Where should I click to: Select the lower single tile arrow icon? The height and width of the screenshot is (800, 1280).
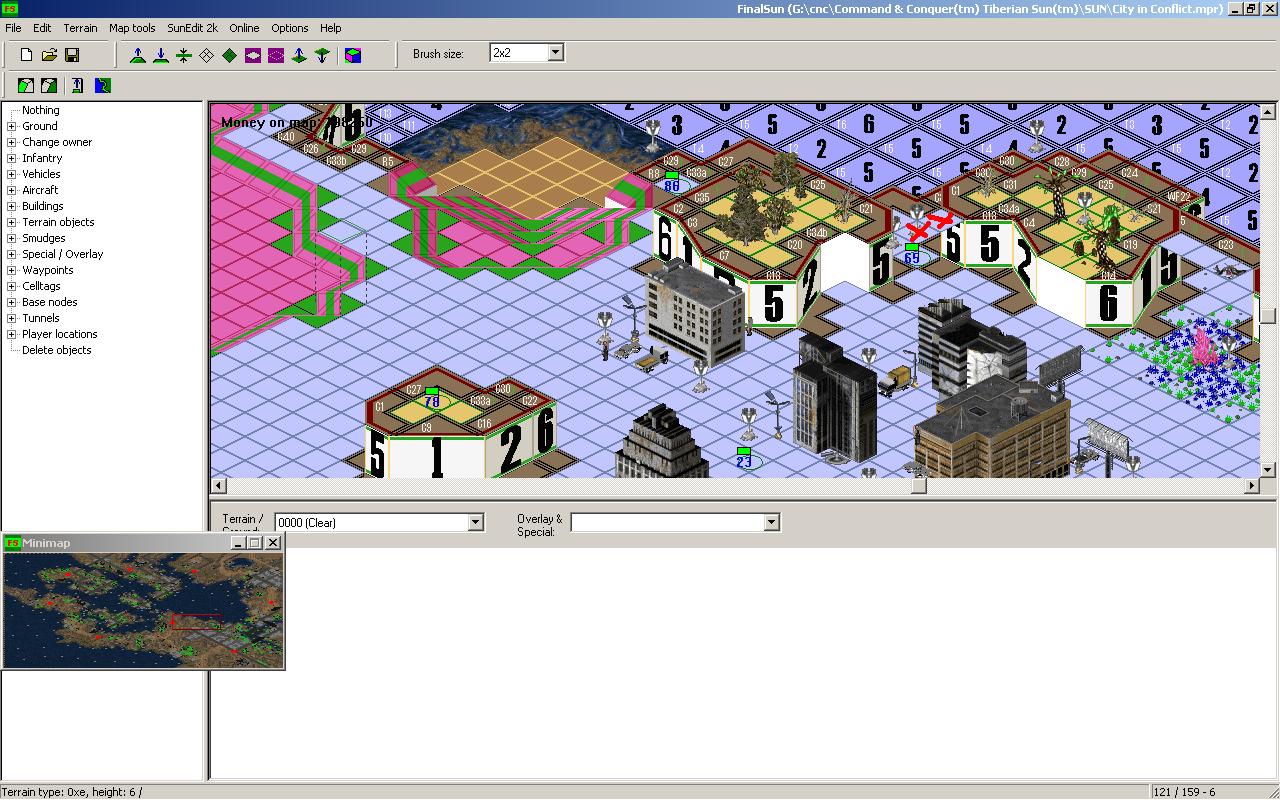point(322,55)
